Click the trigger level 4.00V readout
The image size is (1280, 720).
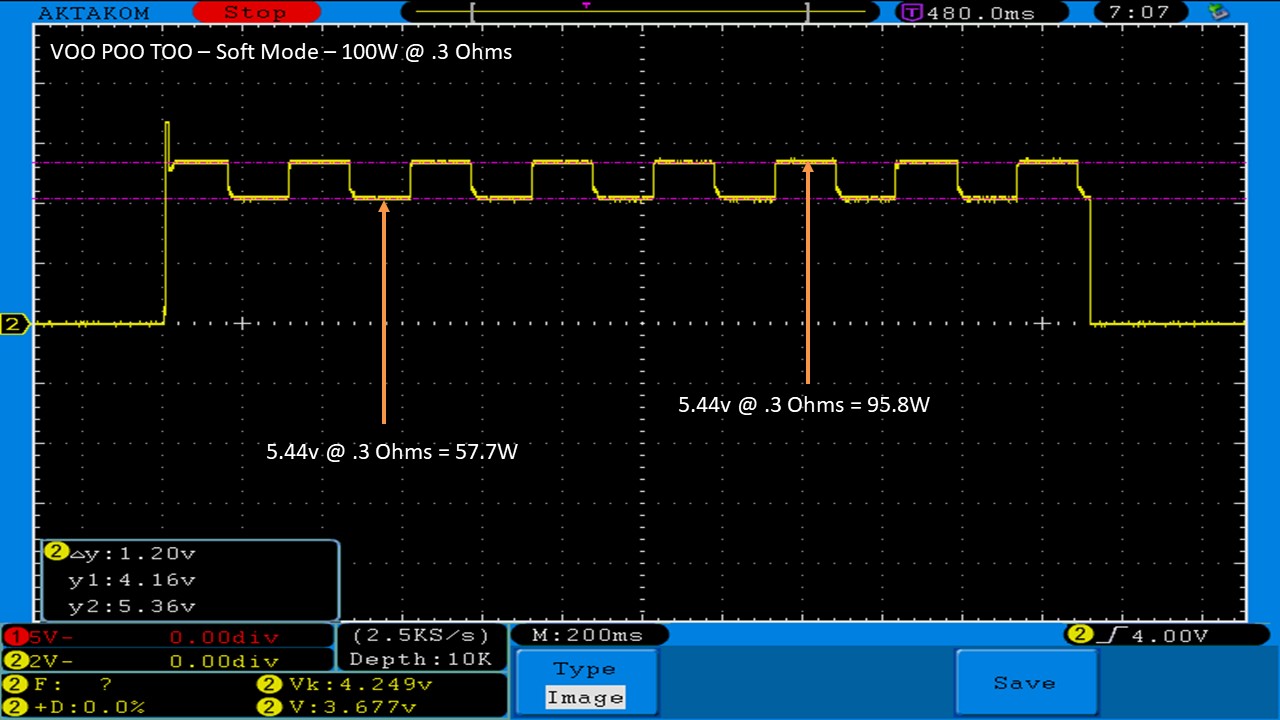click(1171, 635)
